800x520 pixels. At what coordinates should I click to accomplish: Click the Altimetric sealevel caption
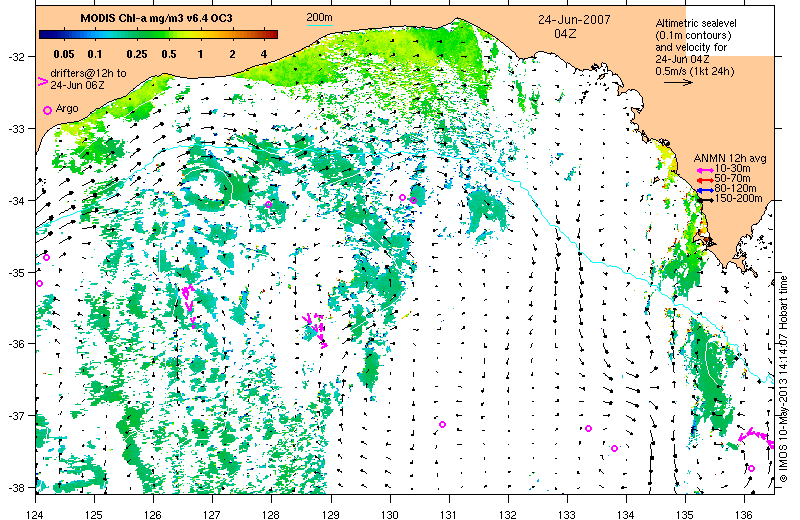[x=696, y=23]
